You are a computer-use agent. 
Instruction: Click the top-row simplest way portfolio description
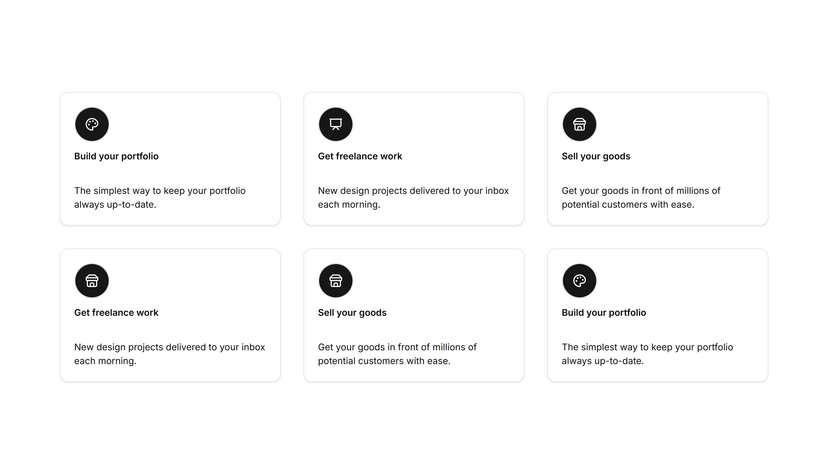(160, 197)
